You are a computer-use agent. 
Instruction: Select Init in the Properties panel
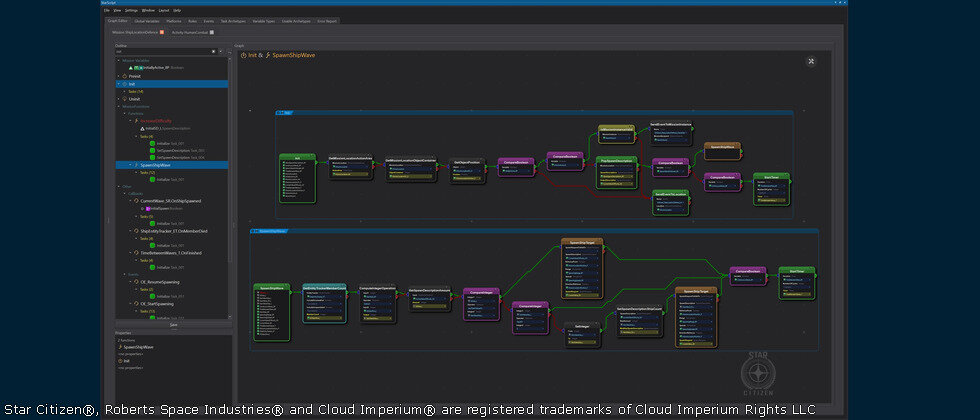tap(126, 361)
